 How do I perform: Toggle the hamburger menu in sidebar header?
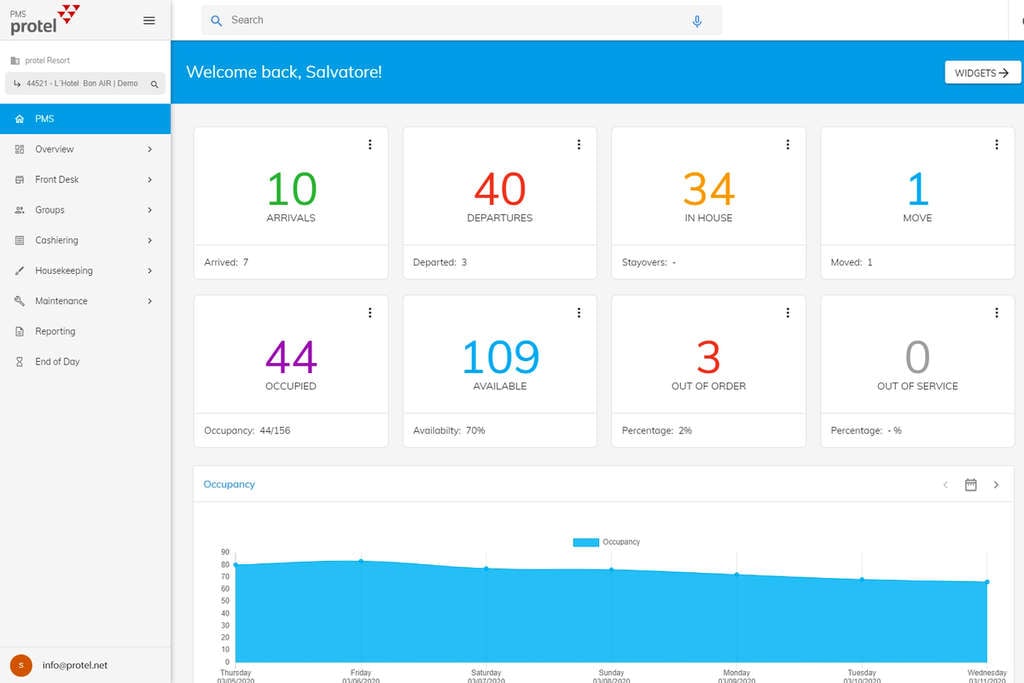(x=149, y=20)
